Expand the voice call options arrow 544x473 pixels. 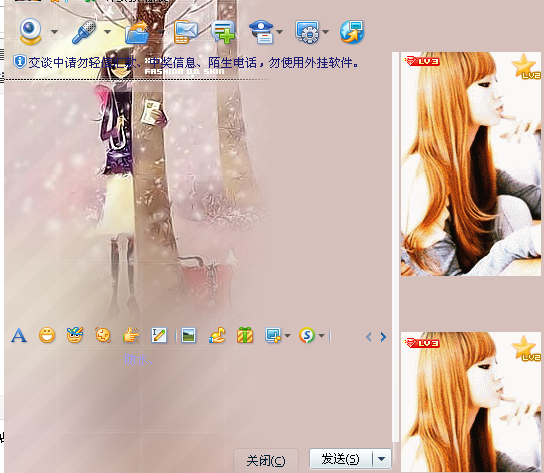(x=108, y=32)
